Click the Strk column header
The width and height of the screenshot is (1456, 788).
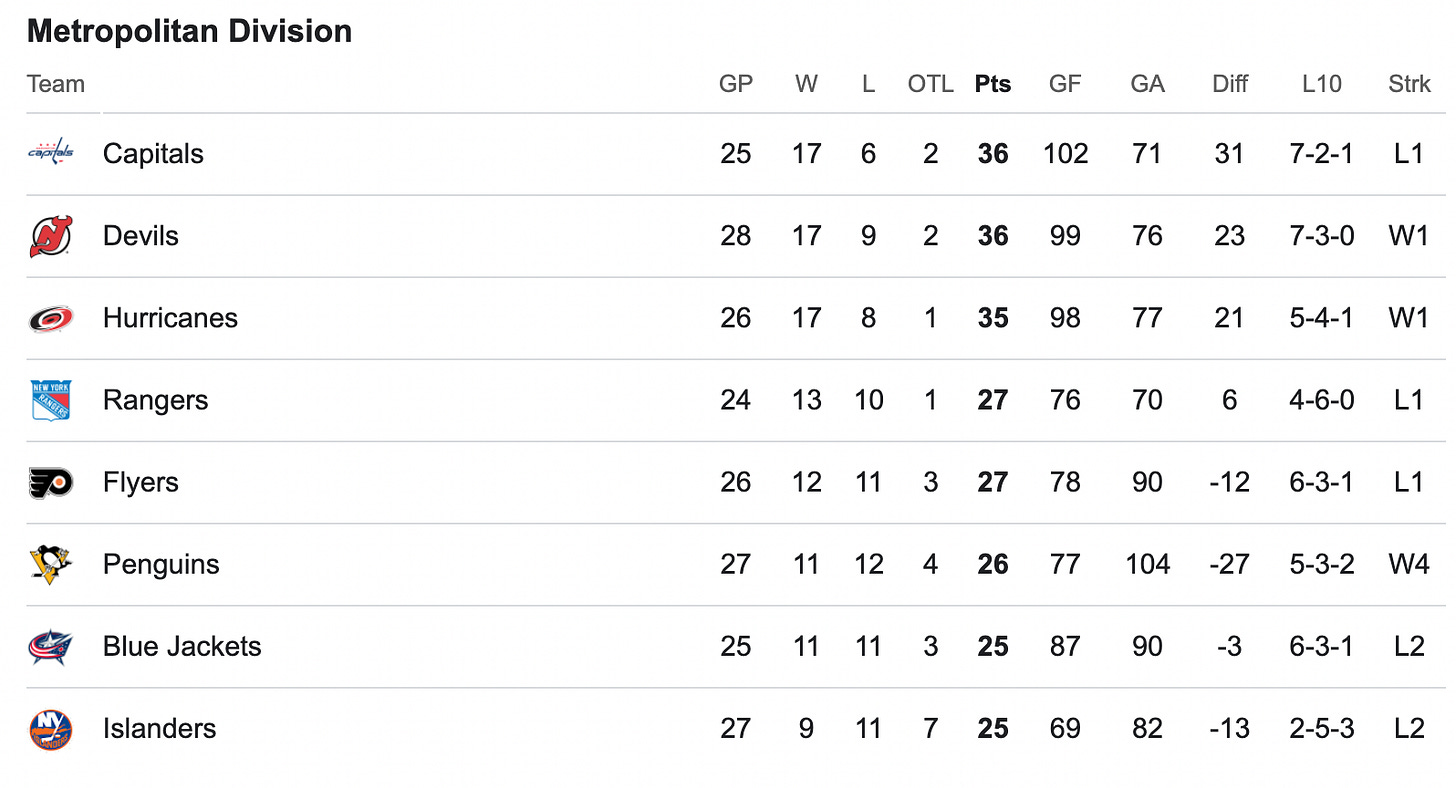[x=1410, y=84]
